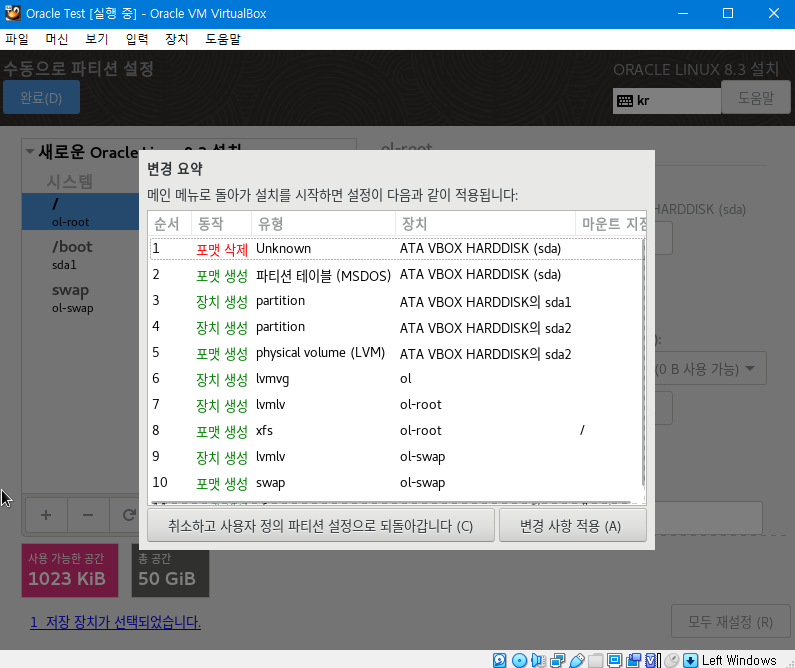Click the CPU virtualization status icon
Screen dimensions: 795x668
pos(653,660)
